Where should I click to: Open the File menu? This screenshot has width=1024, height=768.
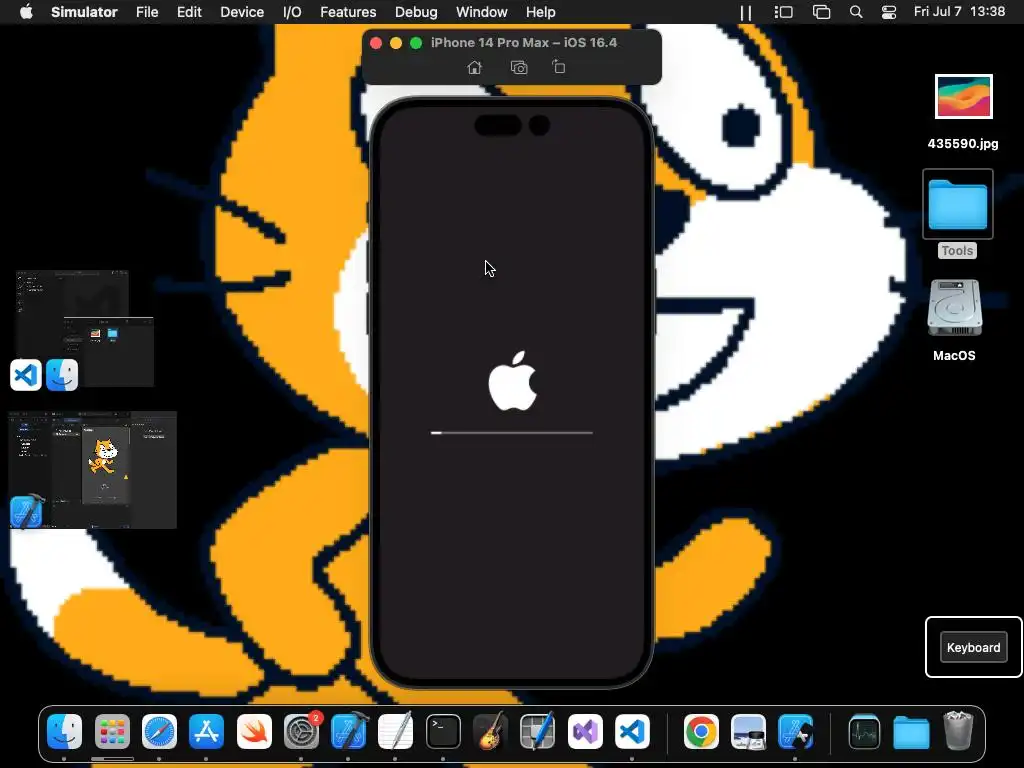click(x=147, y=12)
